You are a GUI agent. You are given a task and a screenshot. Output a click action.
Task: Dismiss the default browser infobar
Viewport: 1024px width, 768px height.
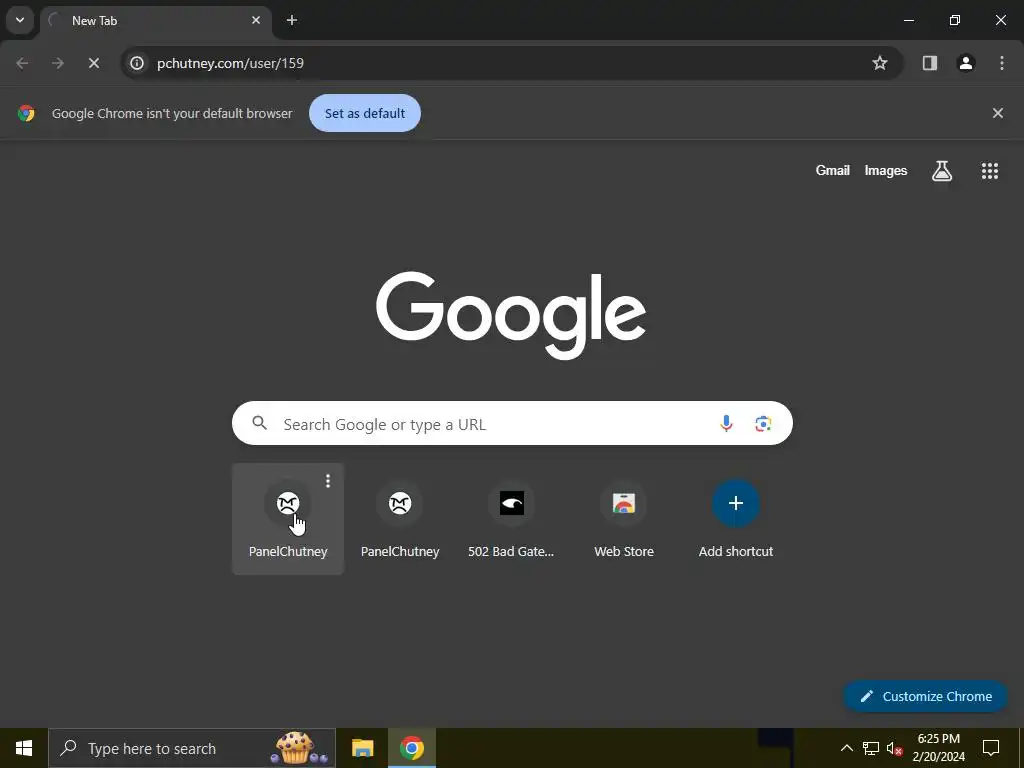click(998, 113)
